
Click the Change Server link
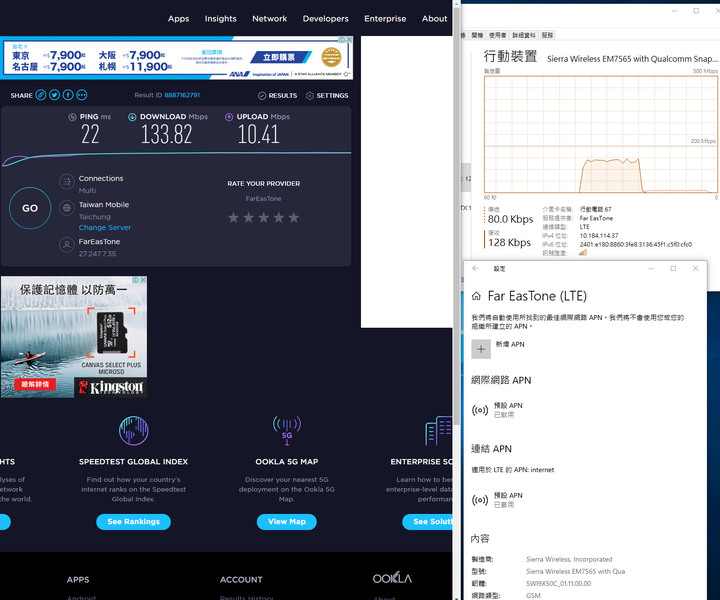point(105,227)
